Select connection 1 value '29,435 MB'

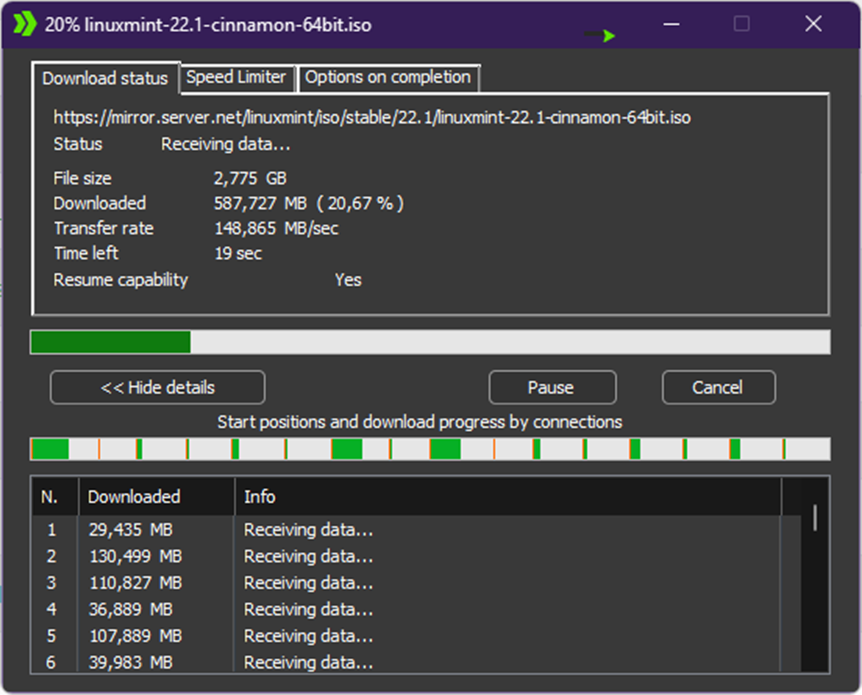pyautogui.click(x=131, y=529)
